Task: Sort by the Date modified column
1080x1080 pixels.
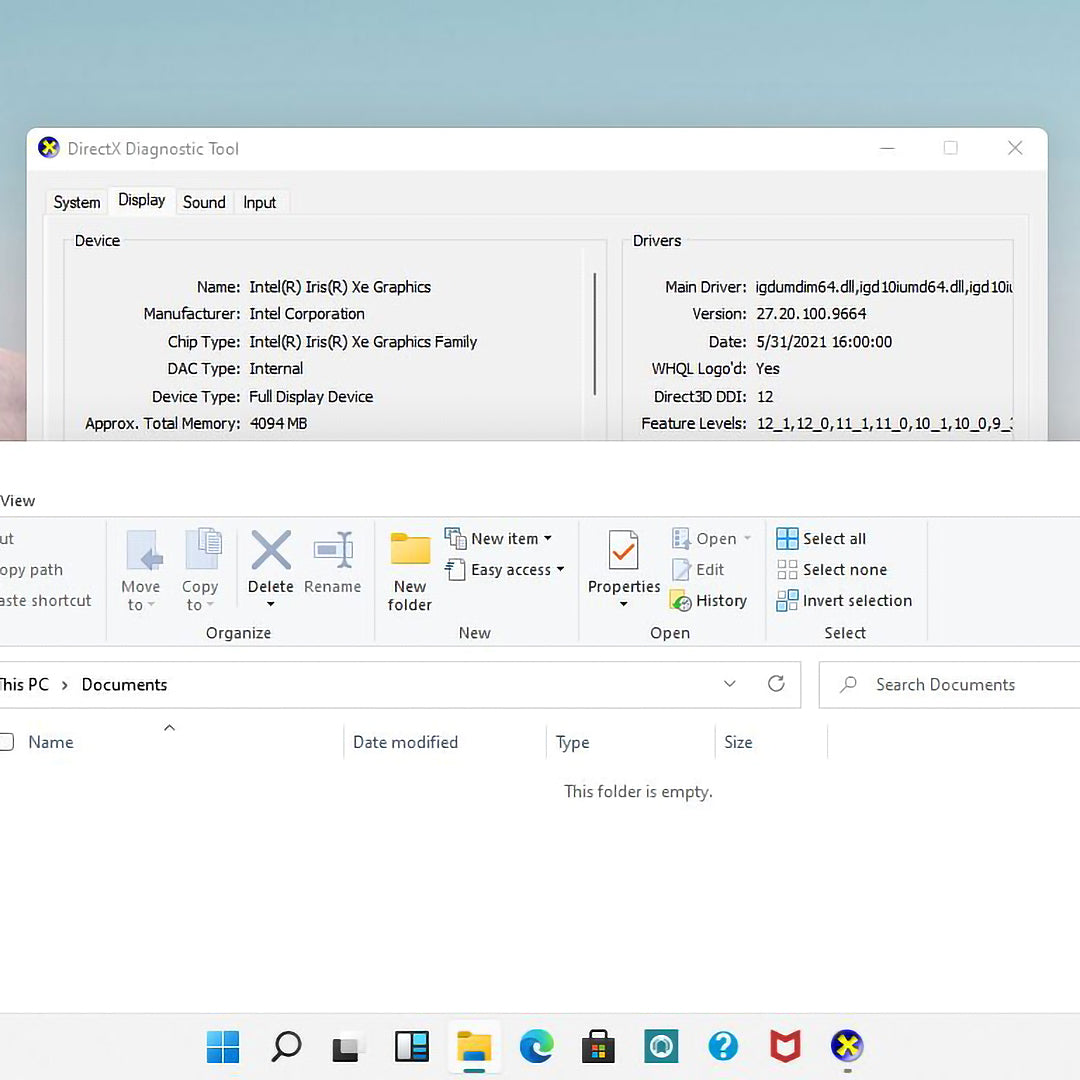Action: tap(405, 742)
